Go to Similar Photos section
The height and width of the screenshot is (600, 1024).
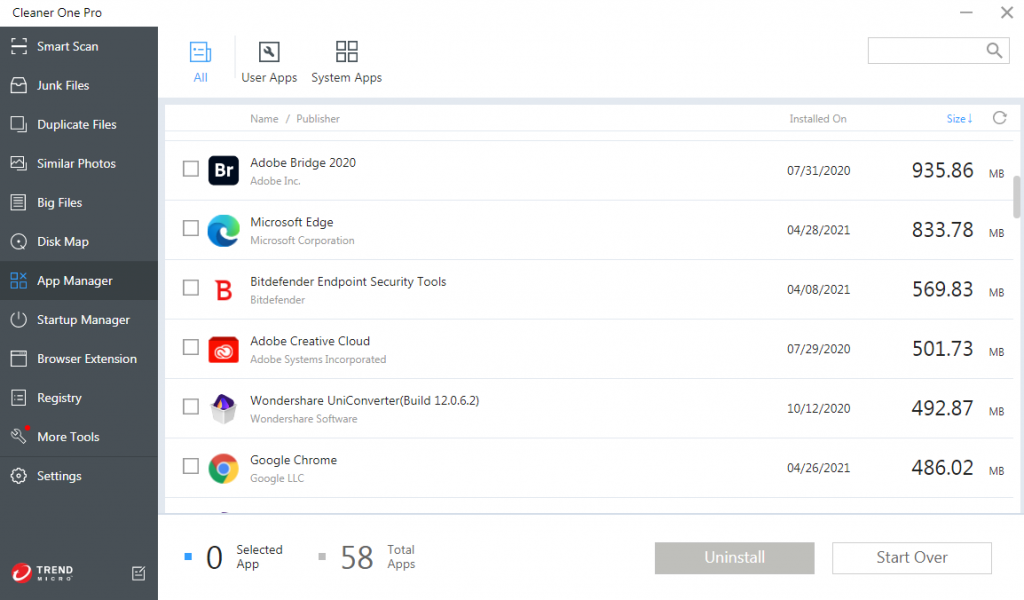(x=78, y=163)
